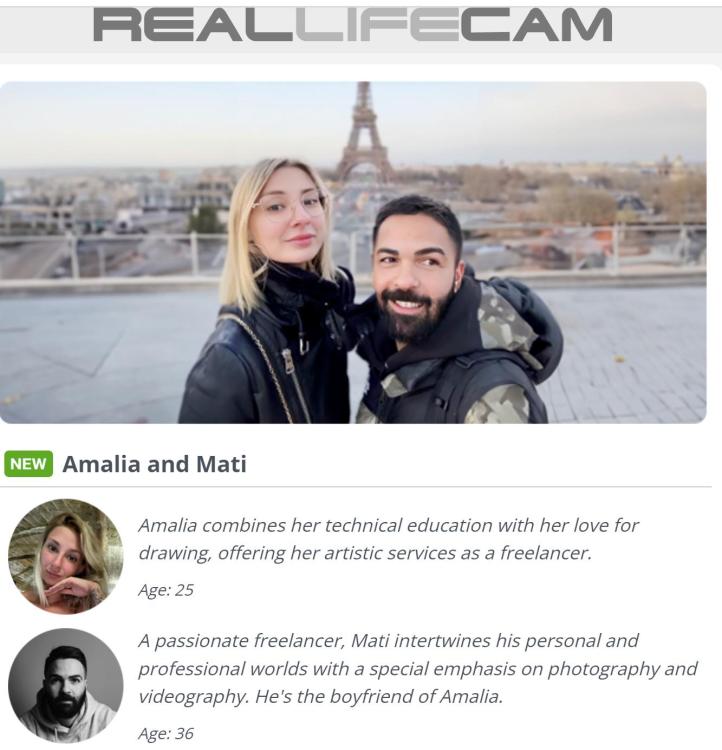Open the circular avatar beside Amalia's description

(66, 556)
